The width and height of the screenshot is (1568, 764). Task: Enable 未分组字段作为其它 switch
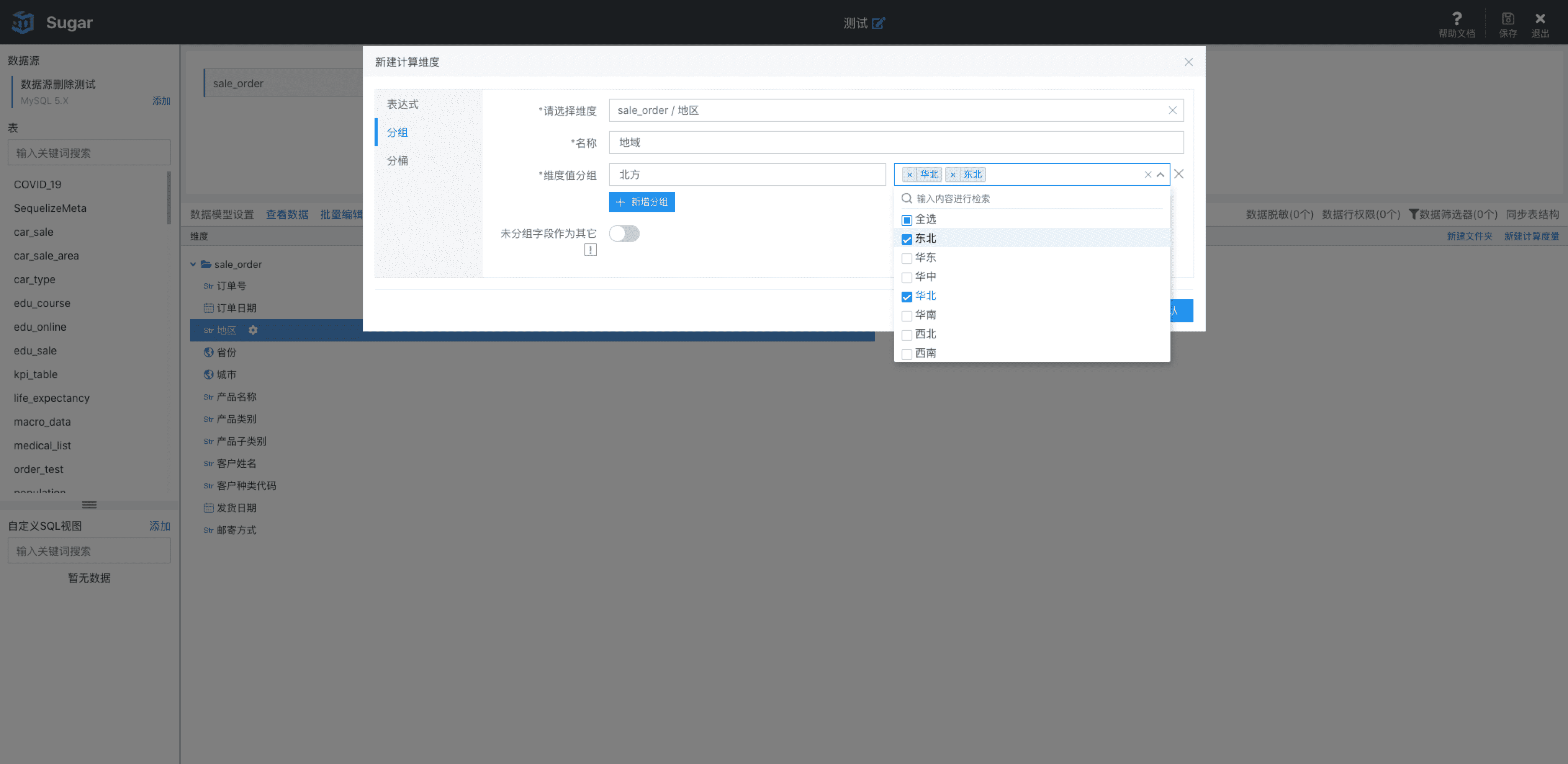click(623, 233)
